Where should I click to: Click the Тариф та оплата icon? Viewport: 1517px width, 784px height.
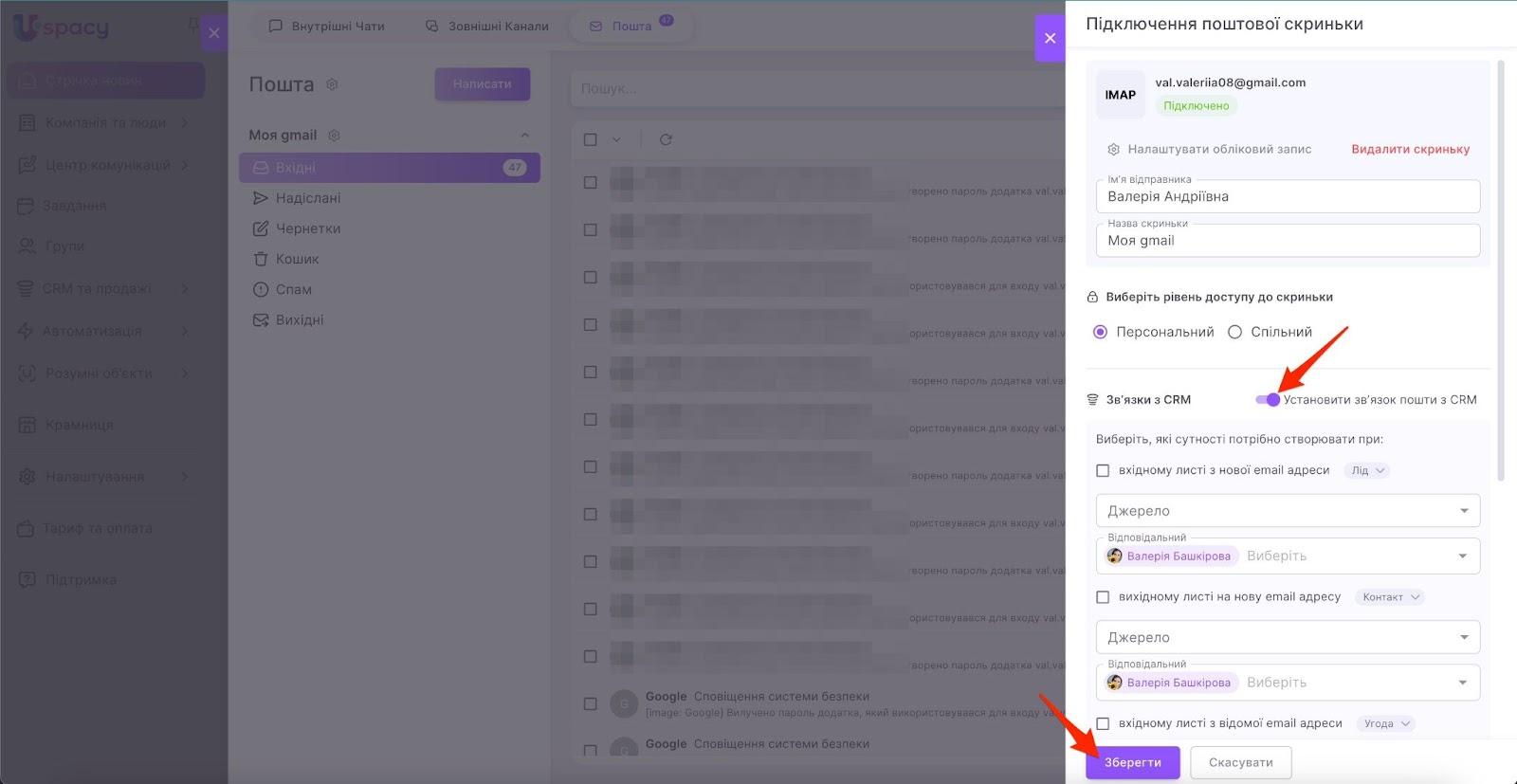[x=26, y=528]
